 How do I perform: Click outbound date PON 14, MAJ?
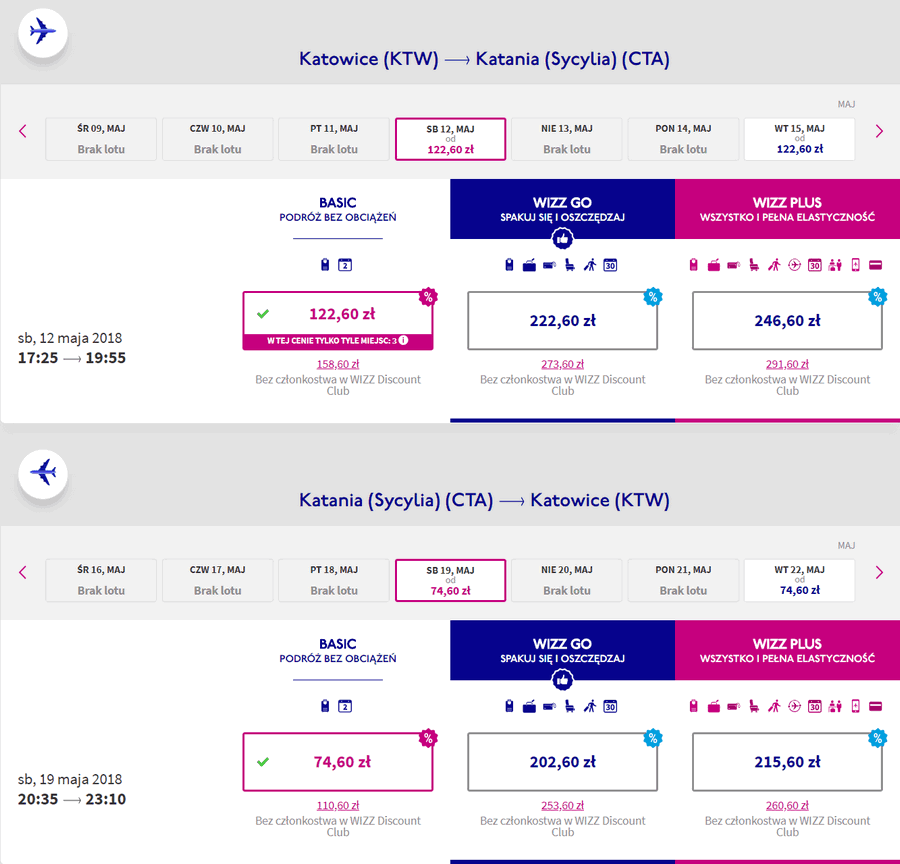pyautogui.click(x=683, y=139)
